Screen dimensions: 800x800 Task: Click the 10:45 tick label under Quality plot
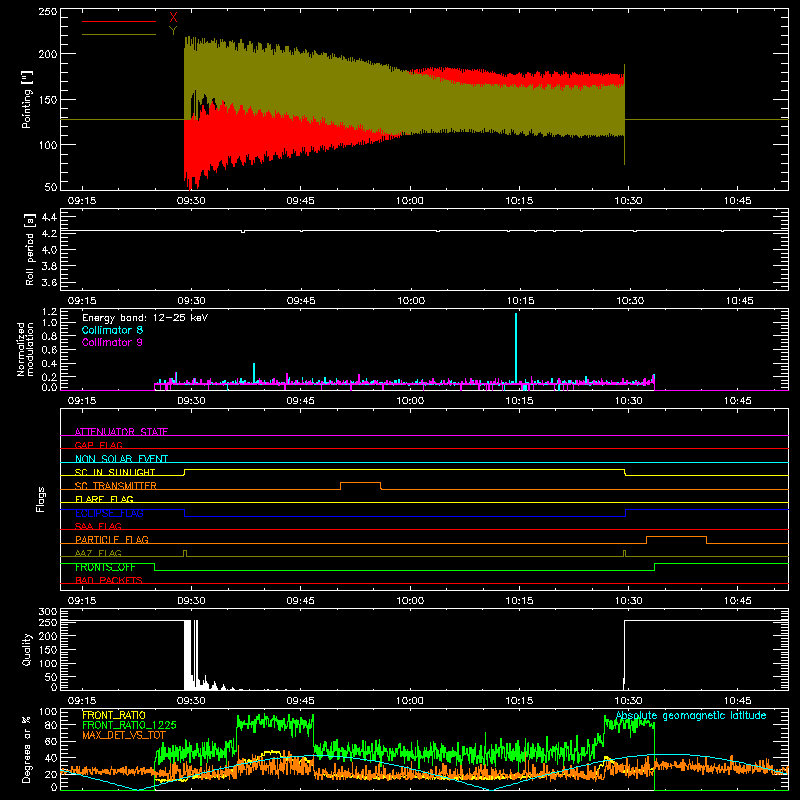[737, 701]
